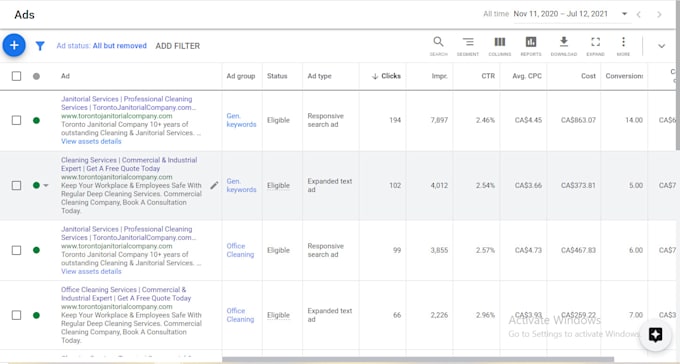Click the 7,897 impressions cell
Screen dimensions: 680x364
439,120
